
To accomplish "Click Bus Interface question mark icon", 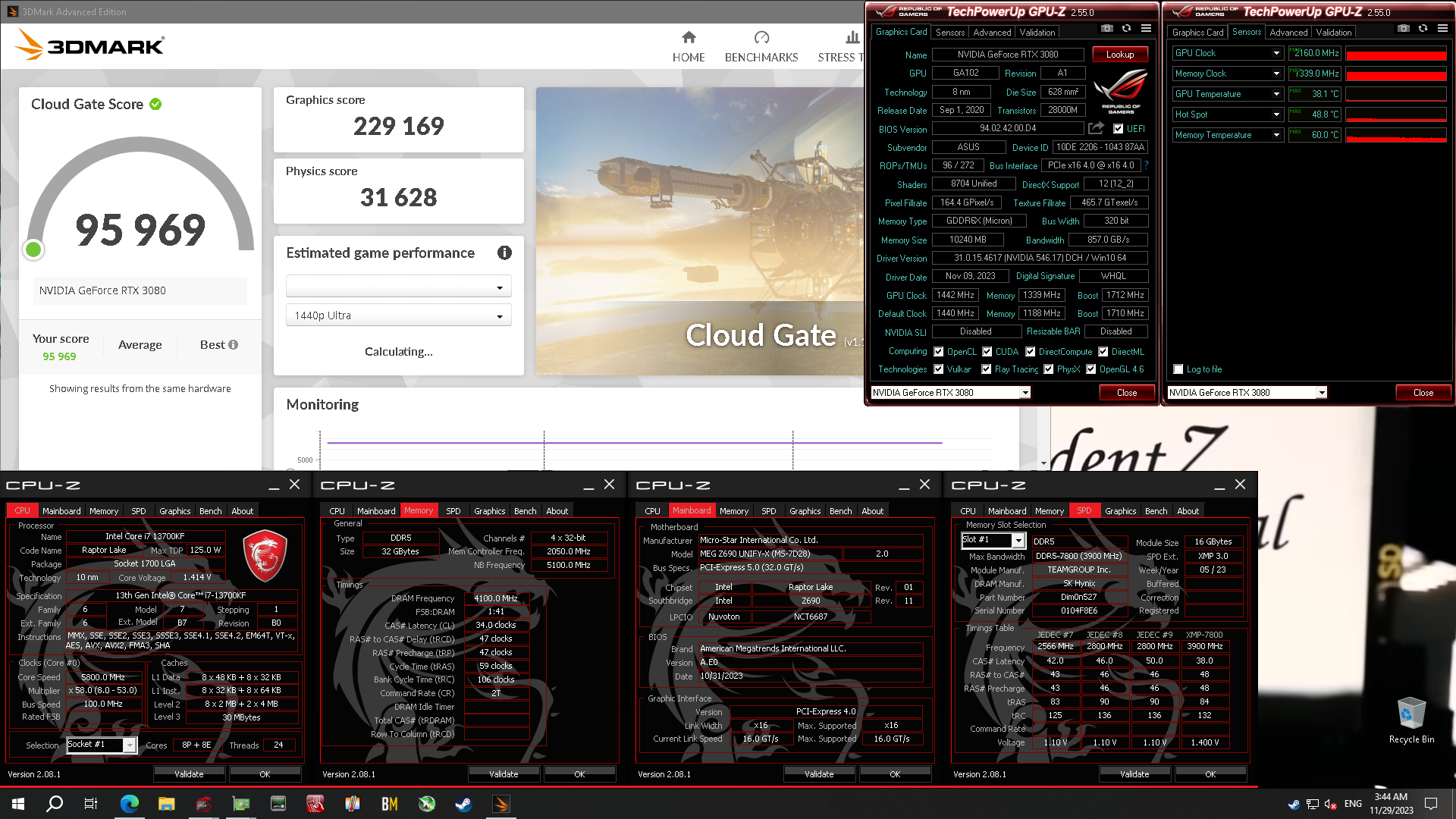I will point(1146,165).
